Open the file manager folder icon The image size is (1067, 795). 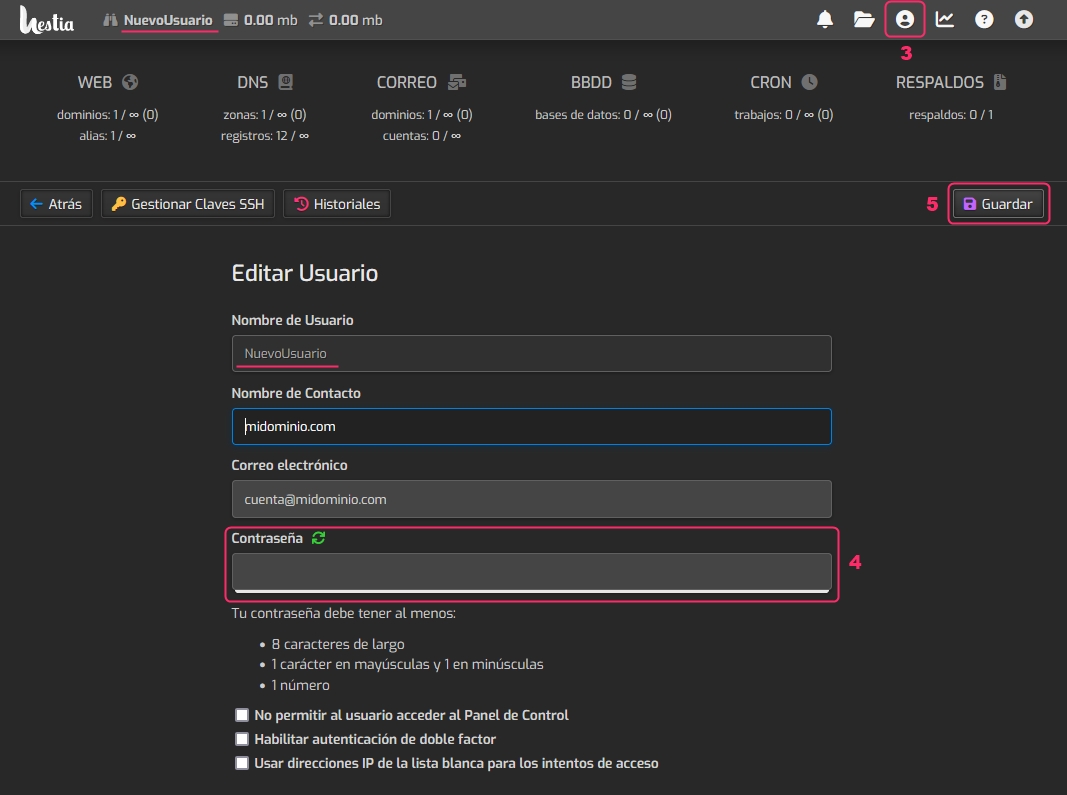pyautogui.click(x=864, y=19)
